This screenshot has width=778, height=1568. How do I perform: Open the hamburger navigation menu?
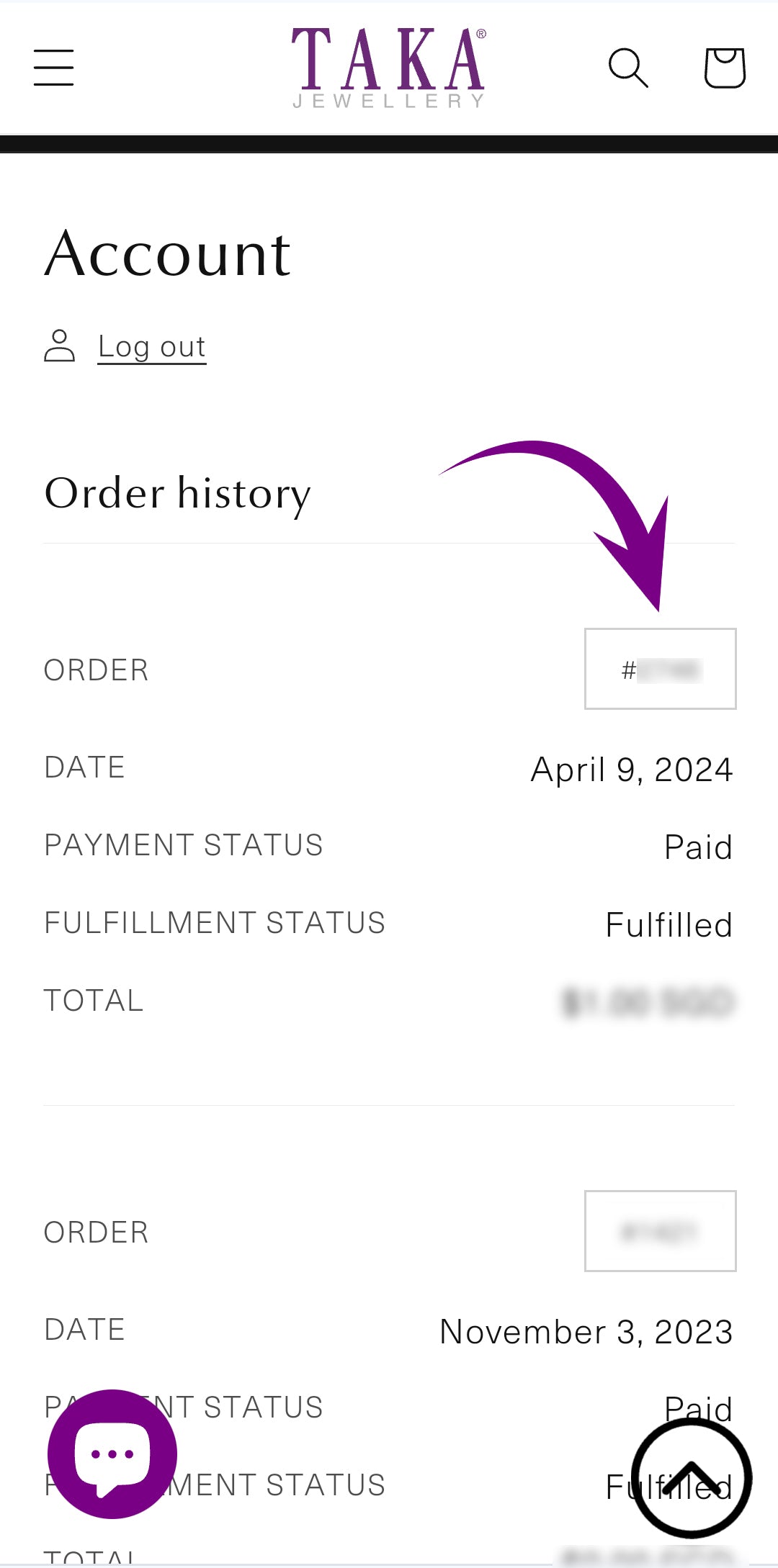point(54,68)
